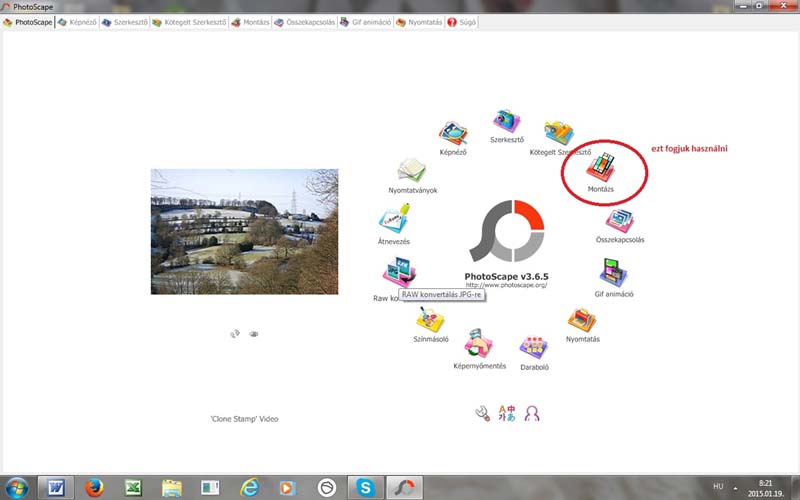Show hidden tray icons arrow
The height and width of the screenshot is (500, 800).
tap(735, 488)
